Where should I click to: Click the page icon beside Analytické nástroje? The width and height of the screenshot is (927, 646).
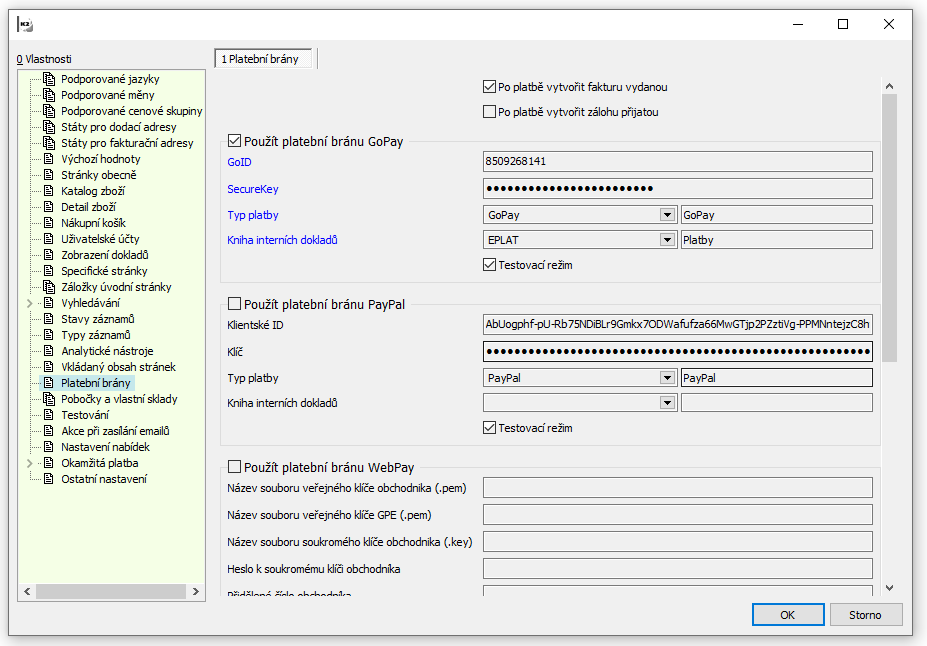pos(49,350)
